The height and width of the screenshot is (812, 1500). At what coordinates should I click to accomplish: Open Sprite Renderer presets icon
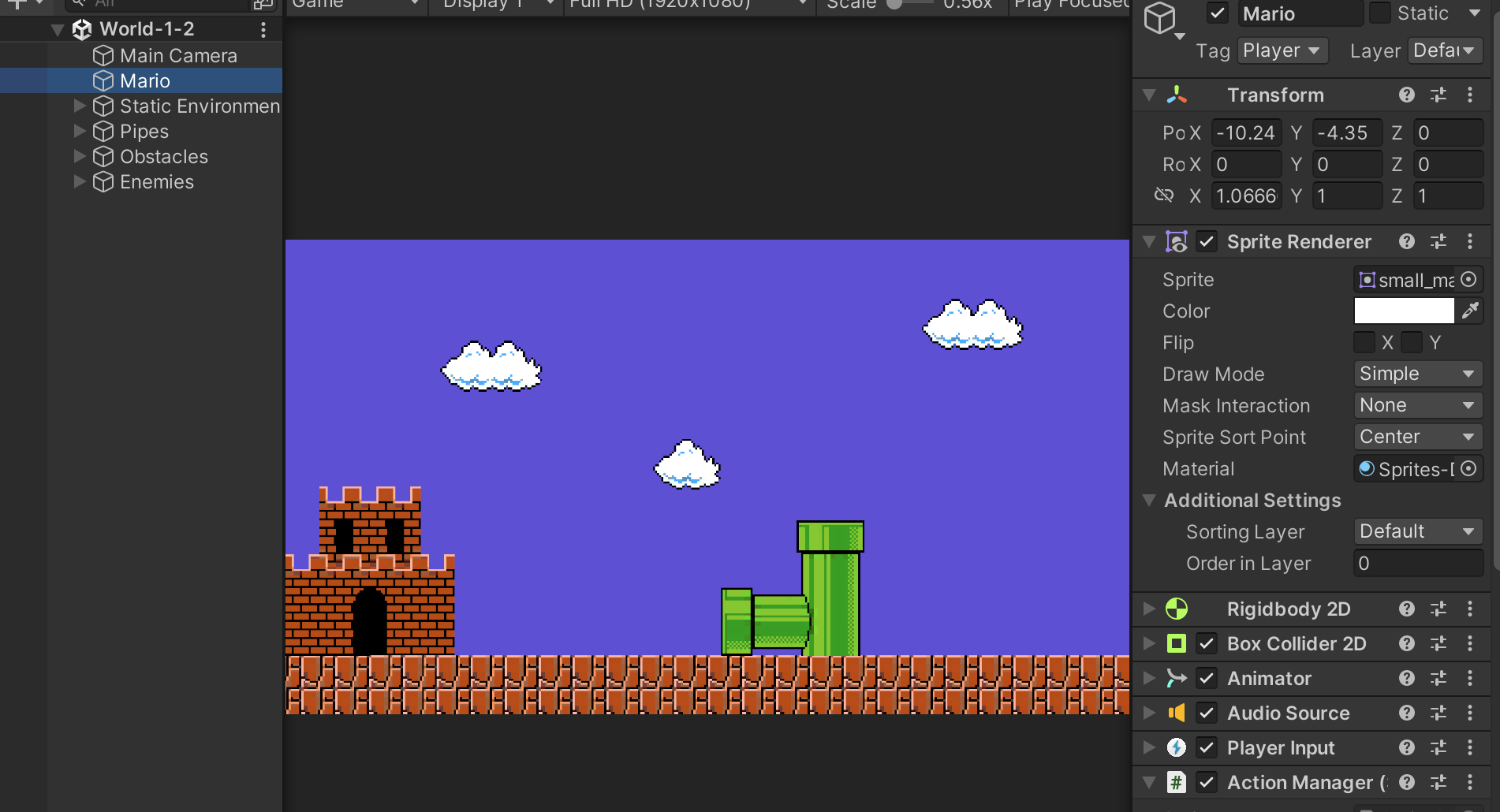[1438, 241]
